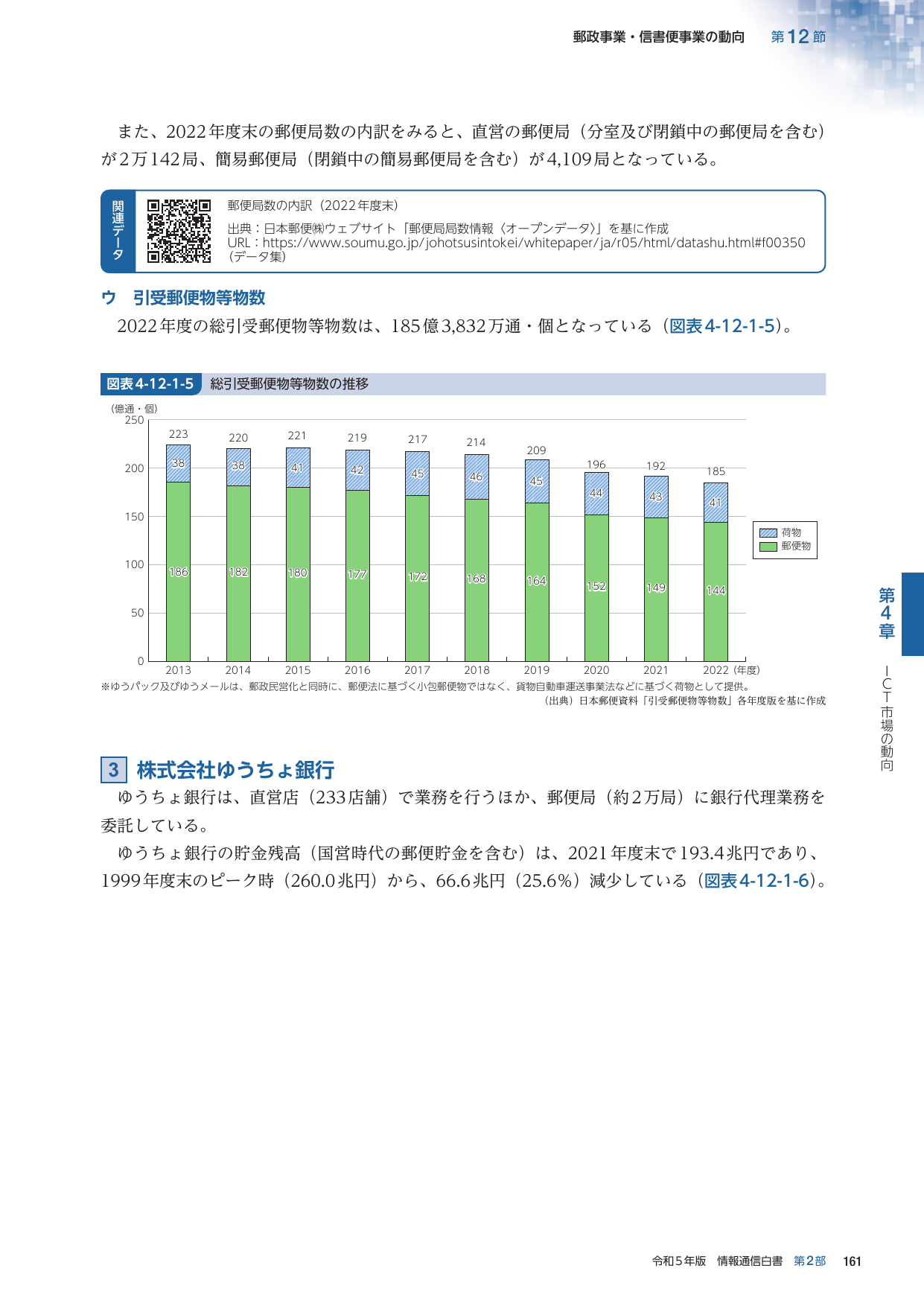This screenshot has width=924, height=1306.
Task: Click the source note 日本郵便資料「引受郵便物等物数」
Action: click(x=656, y=701)
